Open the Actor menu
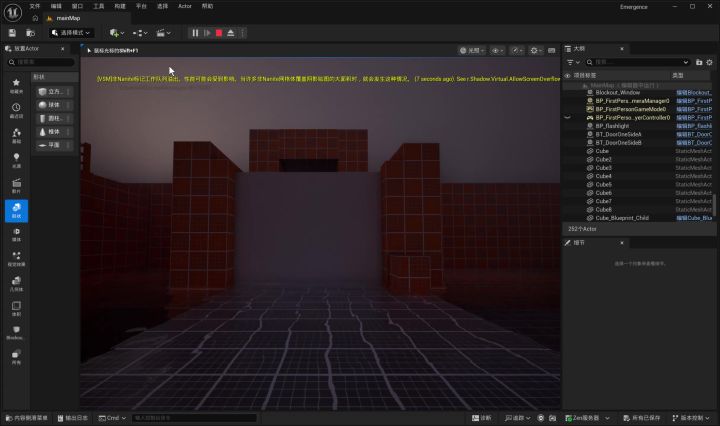This screenshot has height=426, width=720. pyautogui.click(x=185, y=6)
